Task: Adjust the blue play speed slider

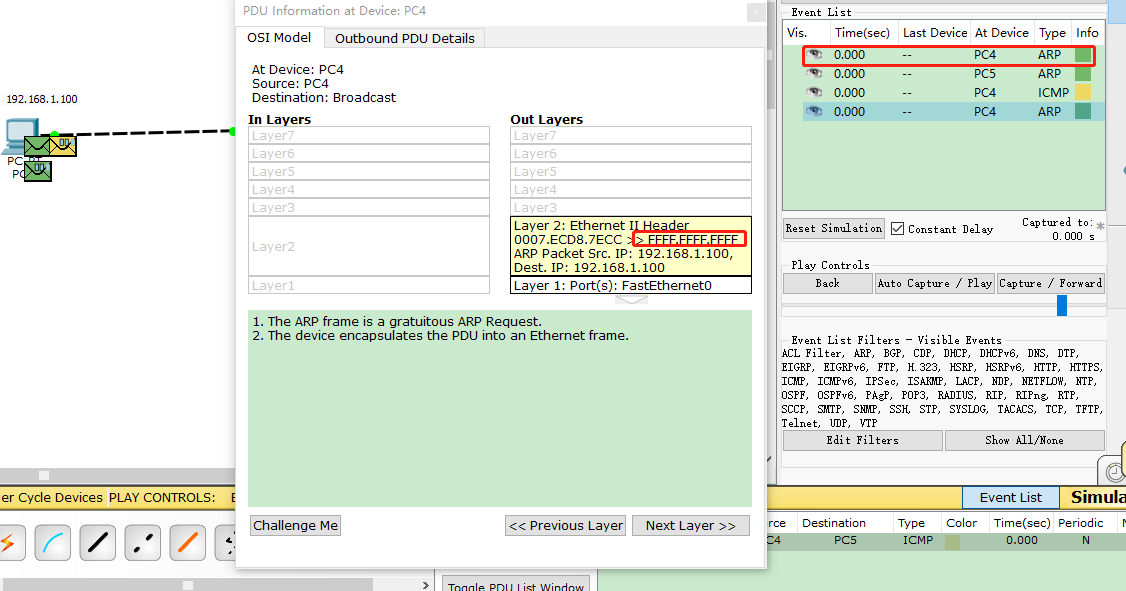Action: tap(1061, 305)
